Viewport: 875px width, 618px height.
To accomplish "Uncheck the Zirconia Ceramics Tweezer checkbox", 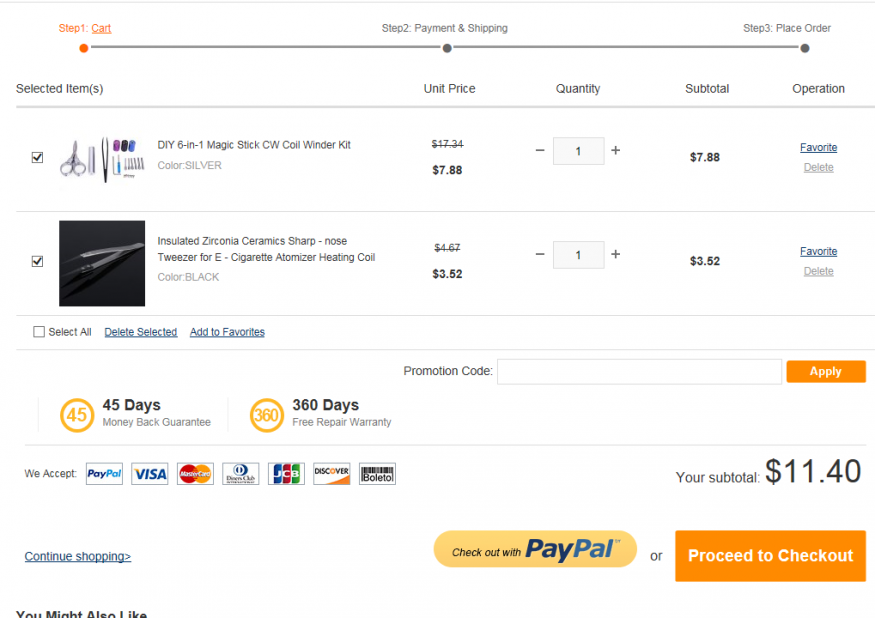I will [x=38, y=261].
